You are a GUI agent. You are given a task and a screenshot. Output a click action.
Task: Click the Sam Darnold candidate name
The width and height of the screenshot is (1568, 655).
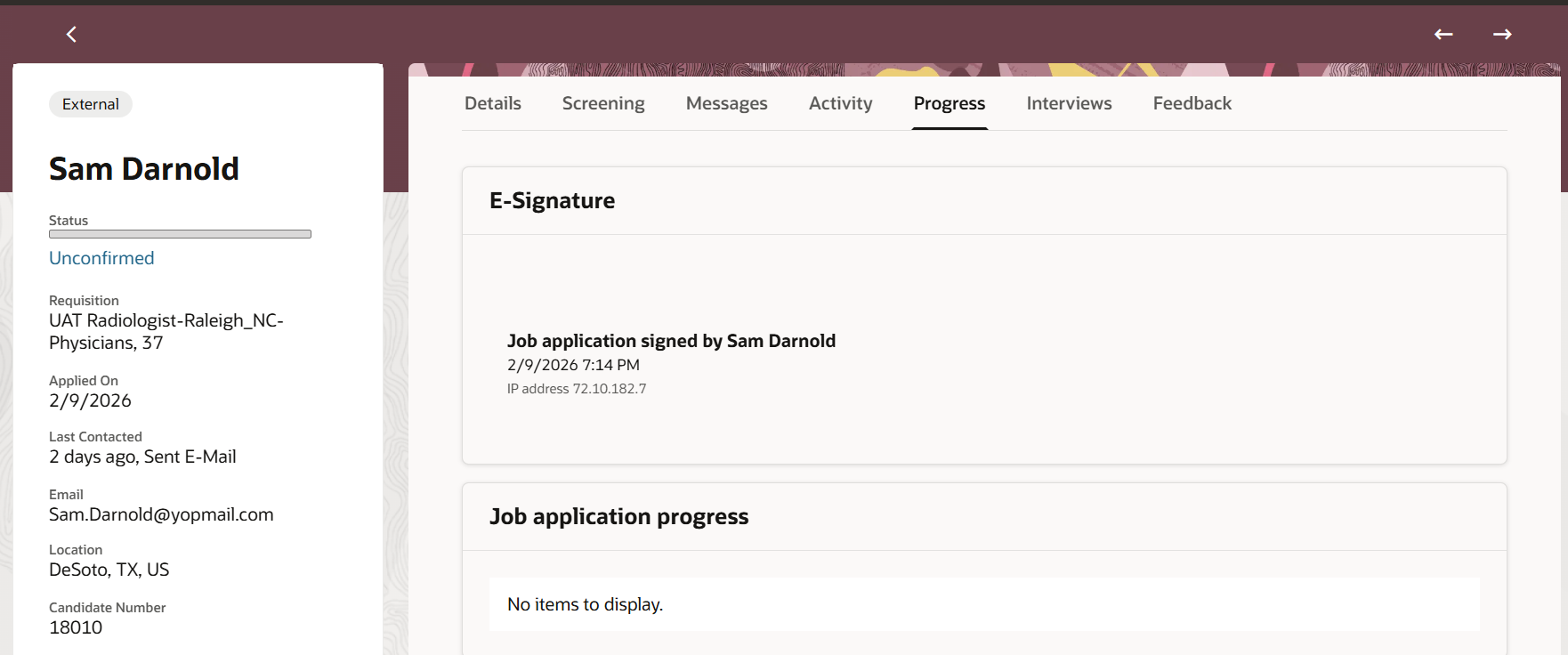[144, 168]
